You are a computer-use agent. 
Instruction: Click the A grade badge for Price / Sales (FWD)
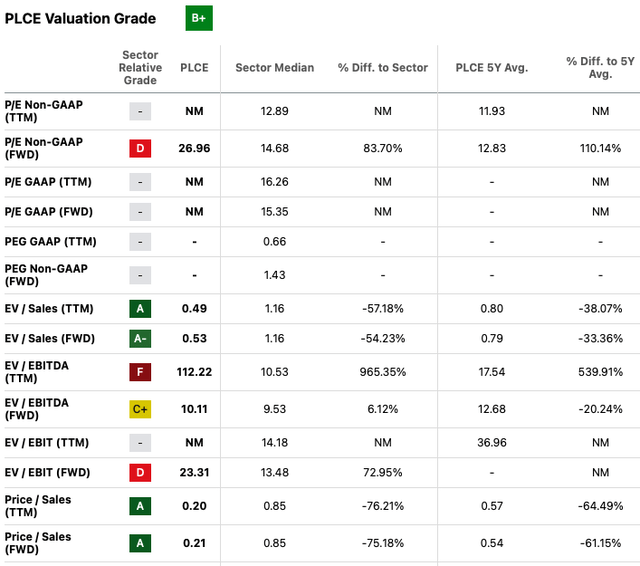(x=140, y=543)
